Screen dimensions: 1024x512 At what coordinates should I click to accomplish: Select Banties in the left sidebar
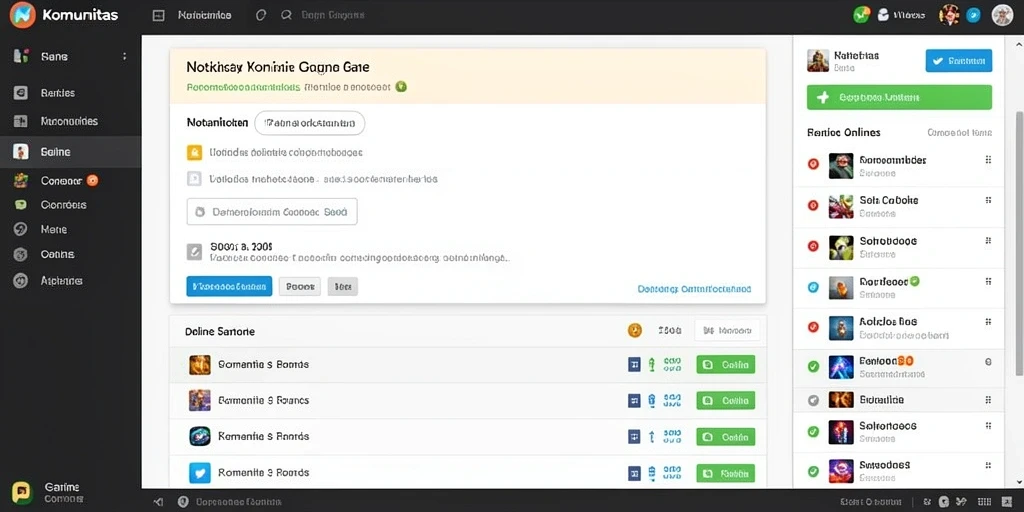pos(57,93)
